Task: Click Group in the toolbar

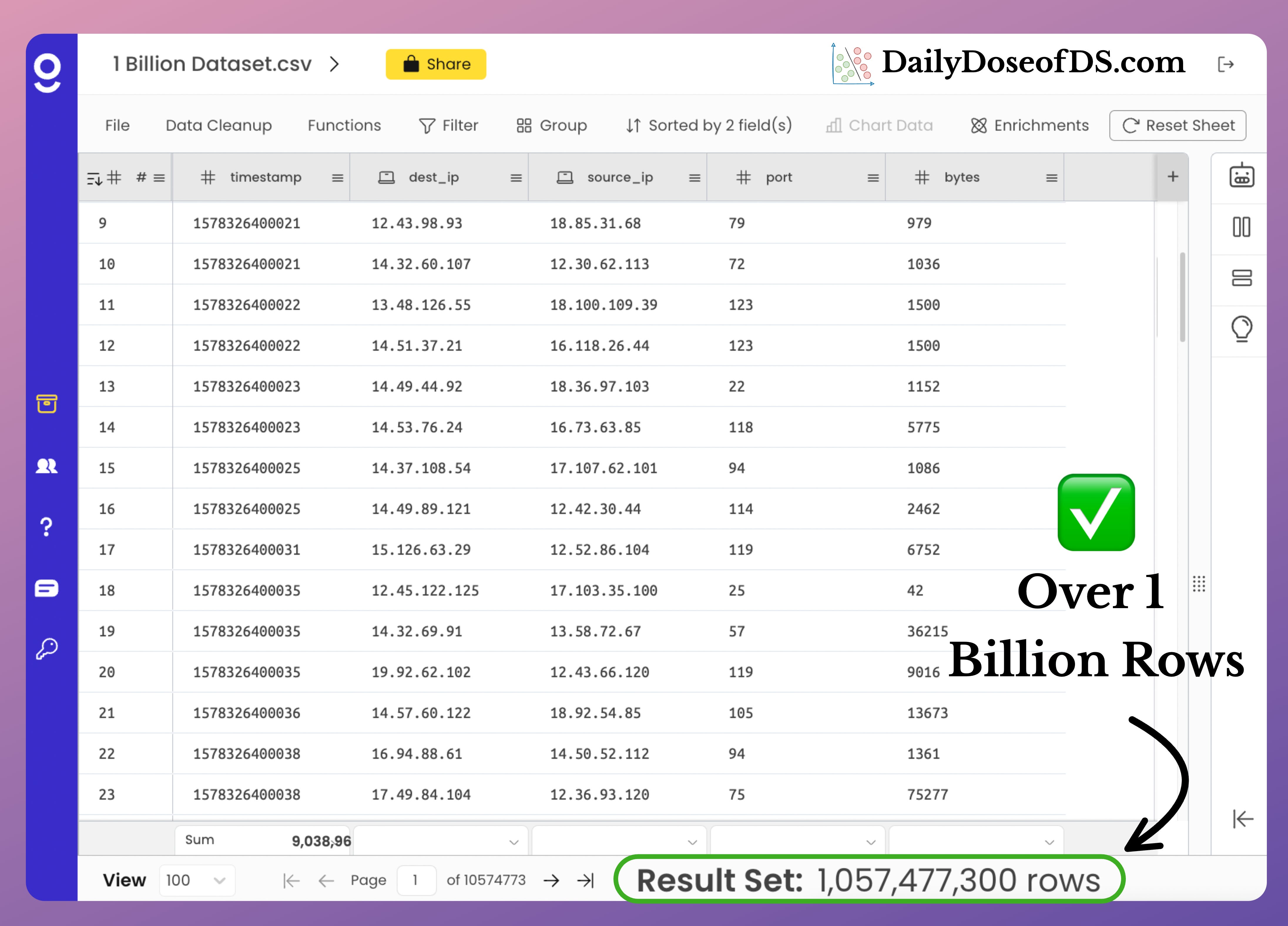Action: tap(551, 125)
